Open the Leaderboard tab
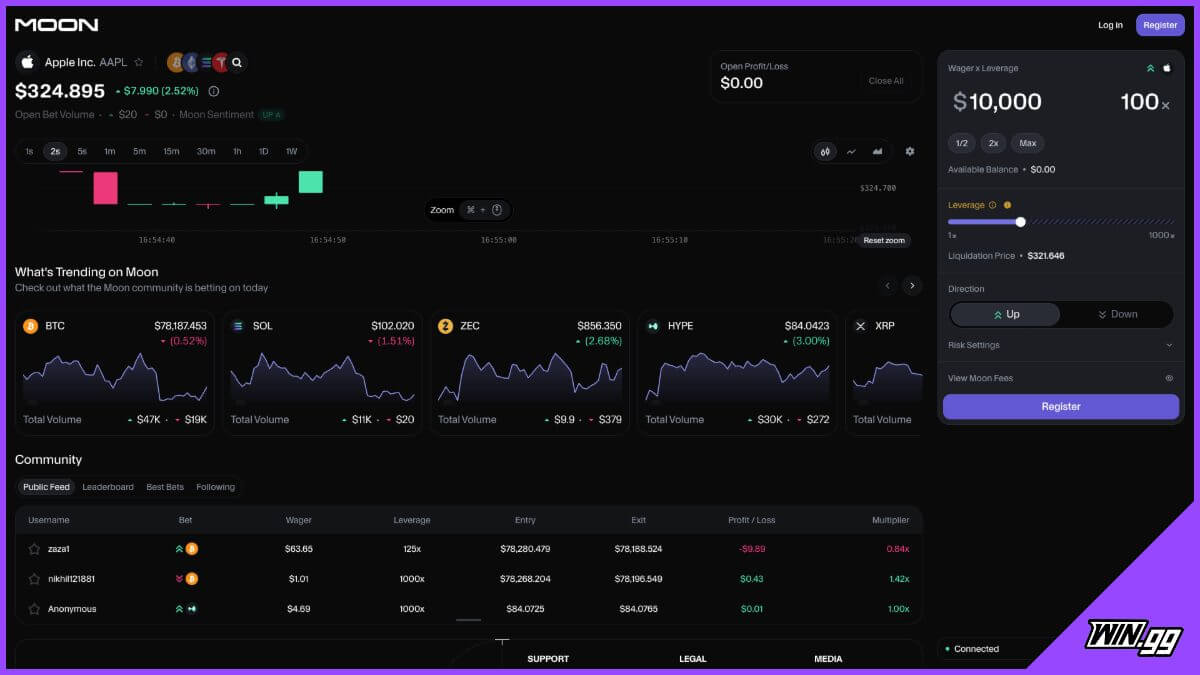The image size is (1200, 675). click(108, 487)
